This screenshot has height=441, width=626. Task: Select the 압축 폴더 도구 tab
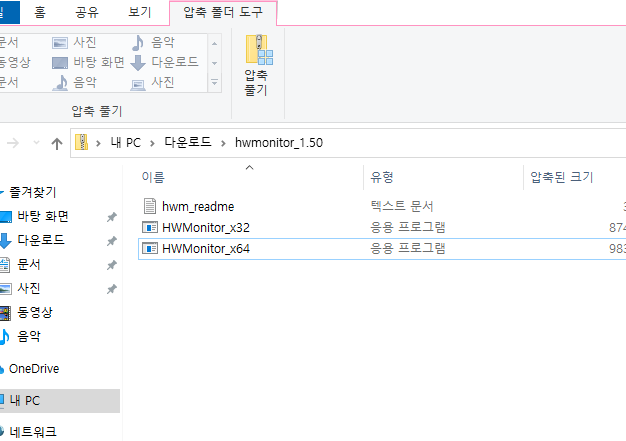[x=223, y=12]
